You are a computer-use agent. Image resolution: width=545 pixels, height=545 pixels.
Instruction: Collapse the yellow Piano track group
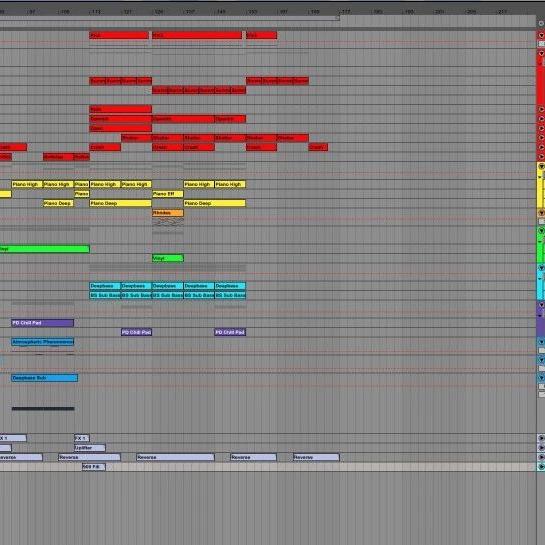coord(541,166)
